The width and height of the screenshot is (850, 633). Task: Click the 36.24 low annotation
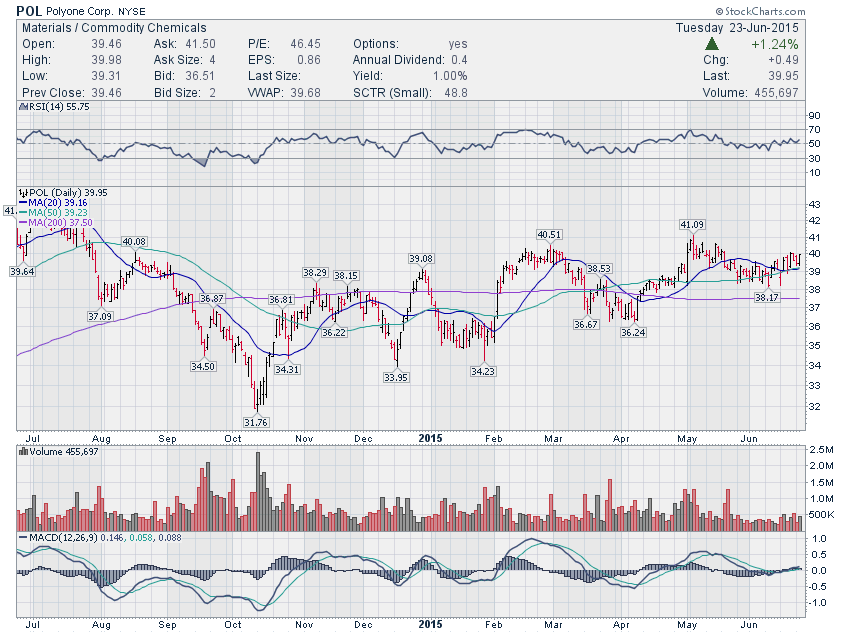pyautogui.click(x=633, y=332)
